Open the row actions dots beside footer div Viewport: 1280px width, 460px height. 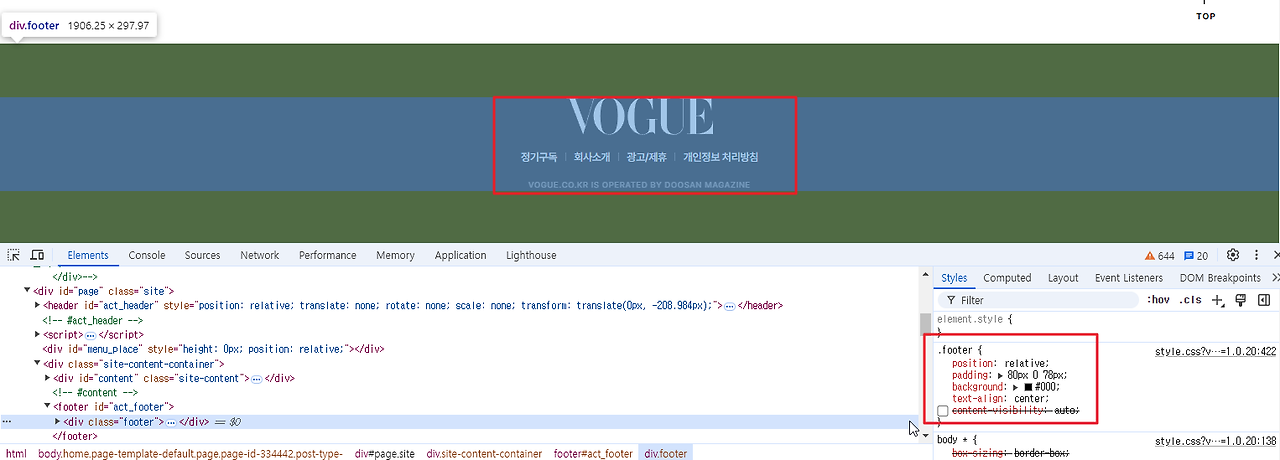click(x=7, y=422)
